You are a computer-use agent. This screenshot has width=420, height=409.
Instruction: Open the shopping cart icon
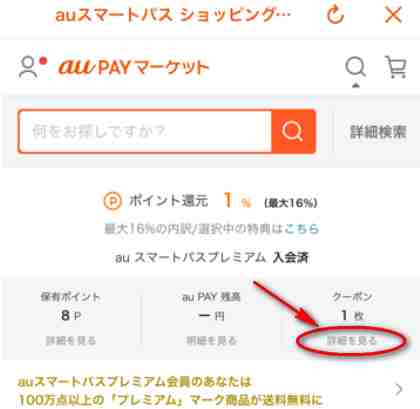[x=396, y=67]
